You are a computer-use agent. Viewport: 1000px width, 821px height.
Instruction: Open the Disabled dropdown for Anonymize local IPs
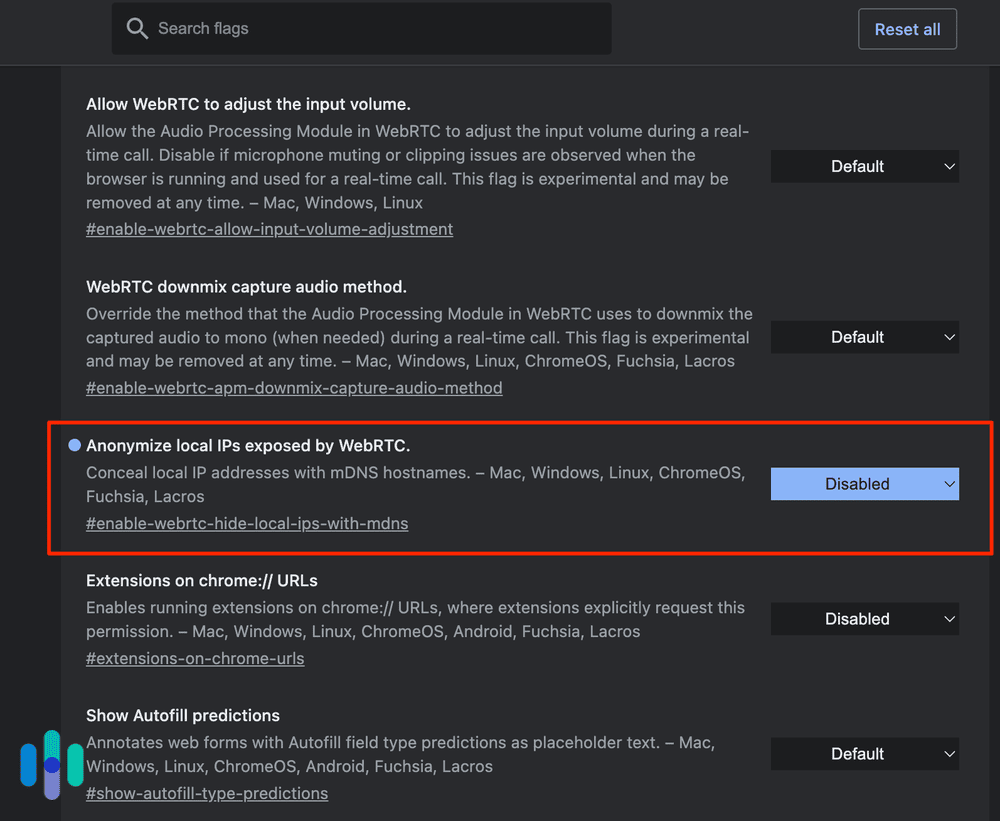point(864,483)
